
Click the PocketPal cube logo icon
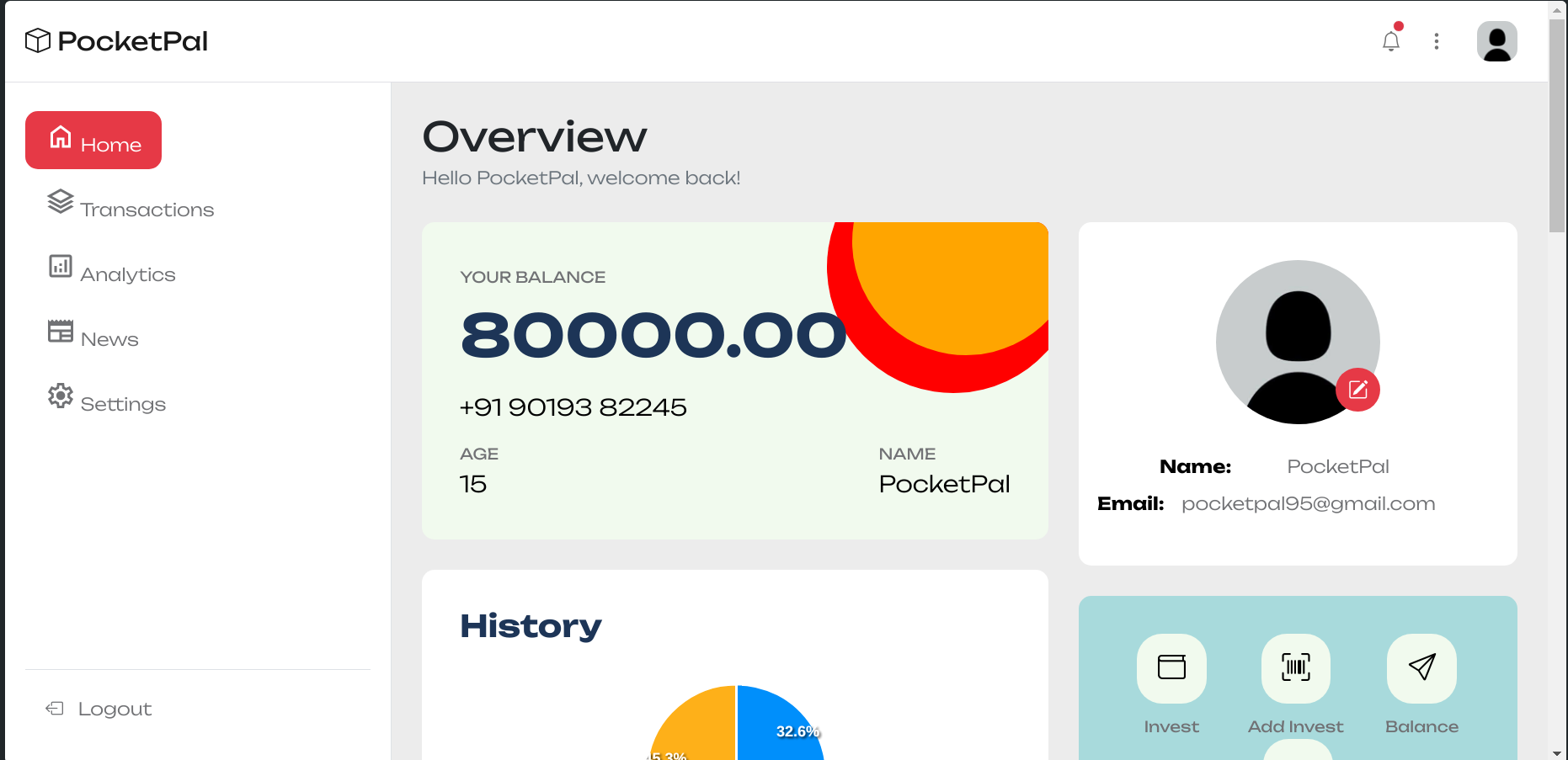coord(38,40)
